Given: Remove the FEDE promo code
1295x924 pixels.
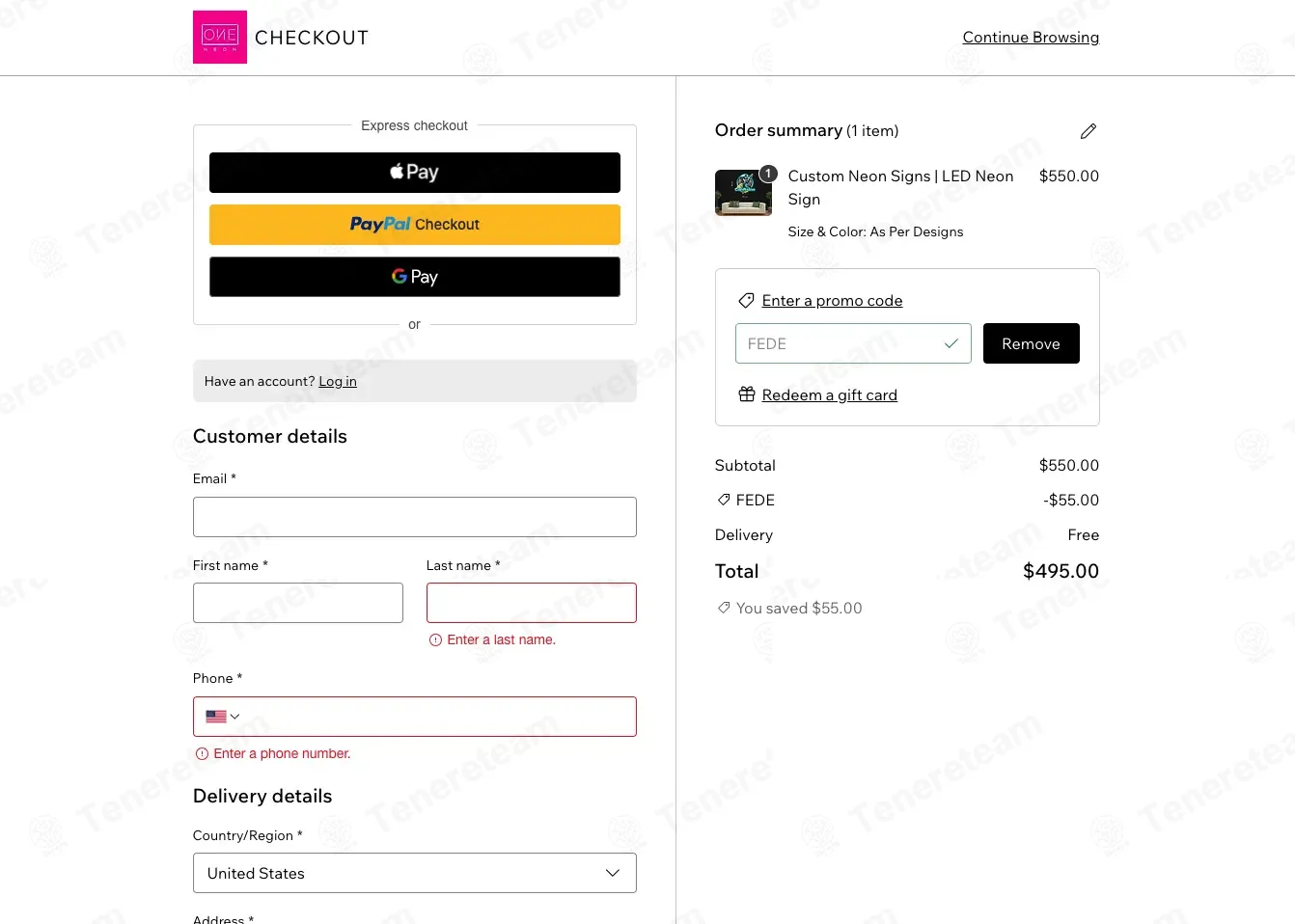Looking at the screenshot, I should 1031,343.
